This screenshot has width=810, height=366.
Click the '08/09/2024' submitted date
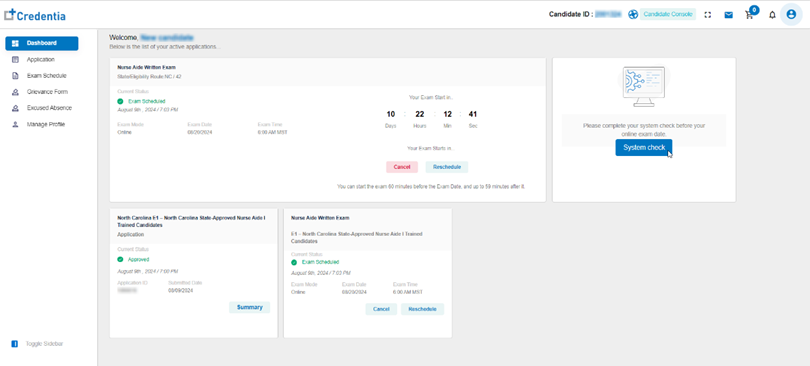(x=180, y=291)
